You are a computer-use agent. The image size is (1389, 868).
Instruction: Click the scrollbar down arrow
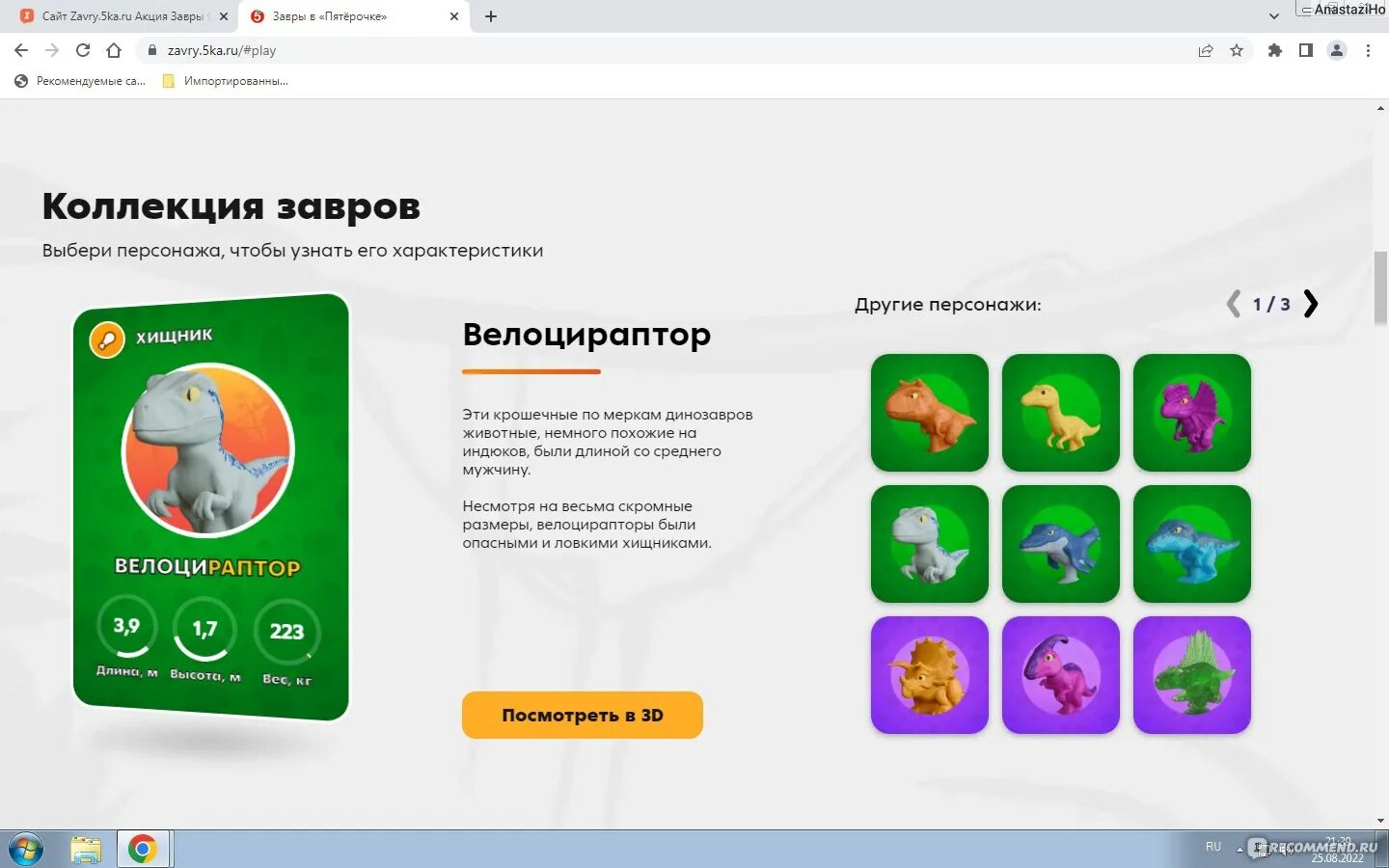[1380, 821]
